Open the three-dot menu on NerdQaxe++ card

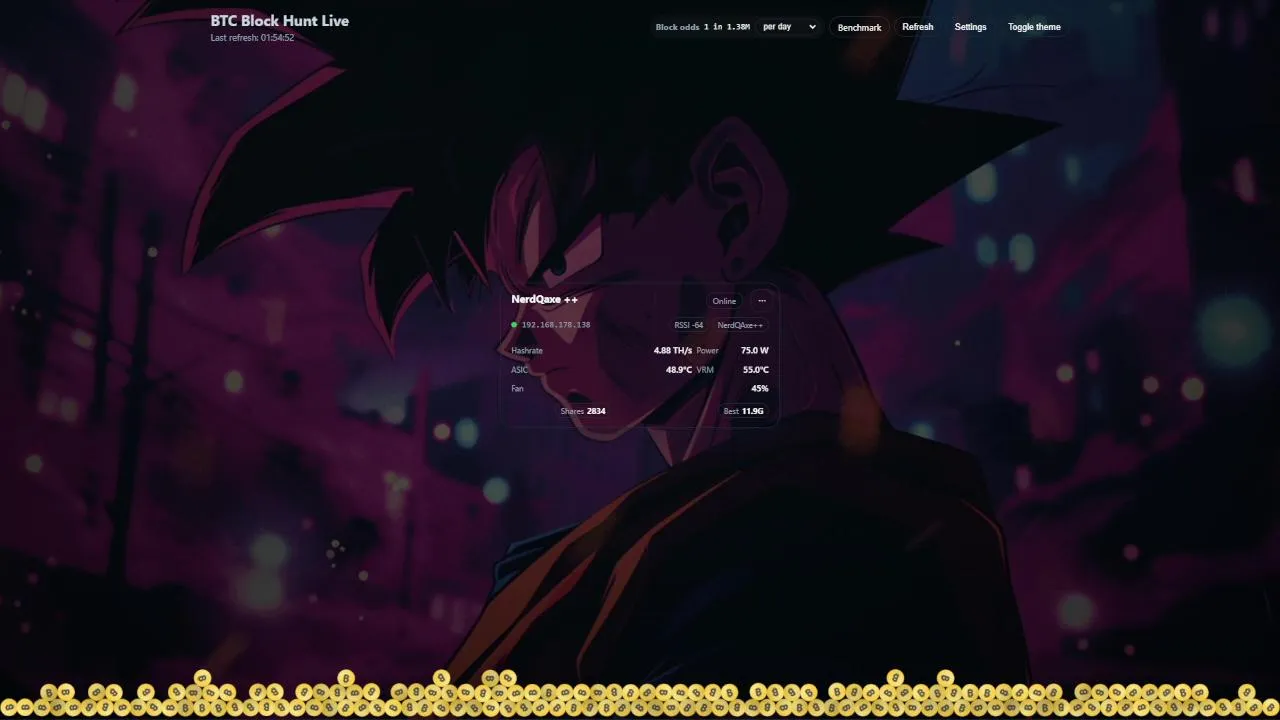pyautogui.click(x=762, y=301)
